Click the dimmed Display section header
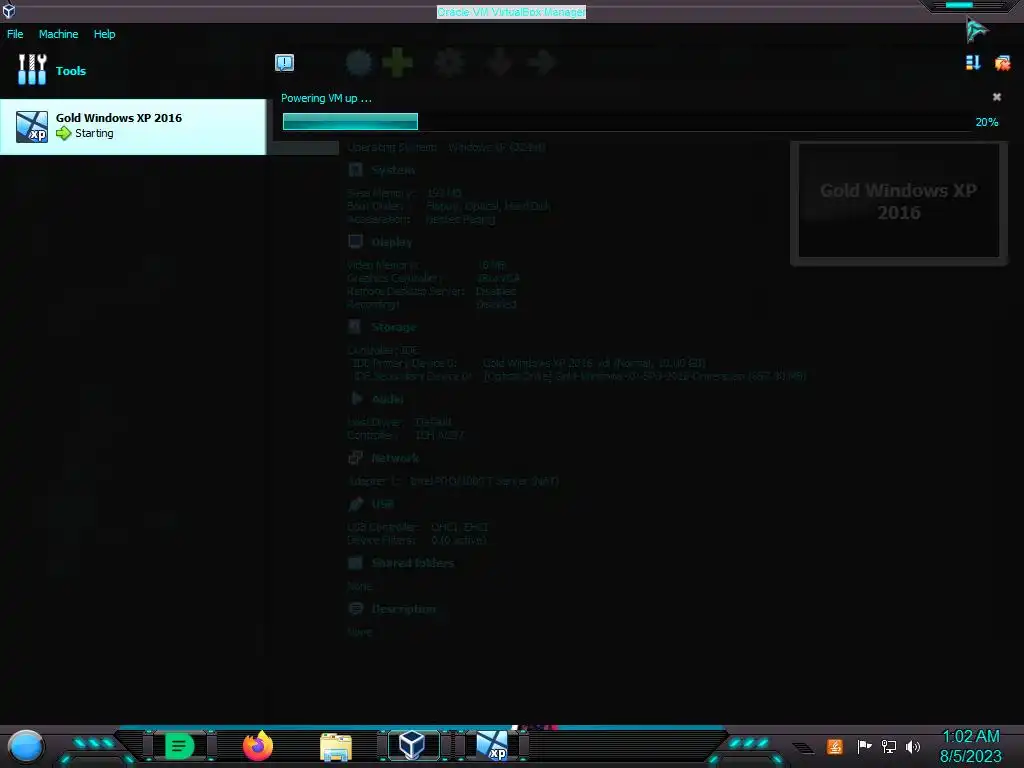 pyautogui.click(x=391, y=242)
